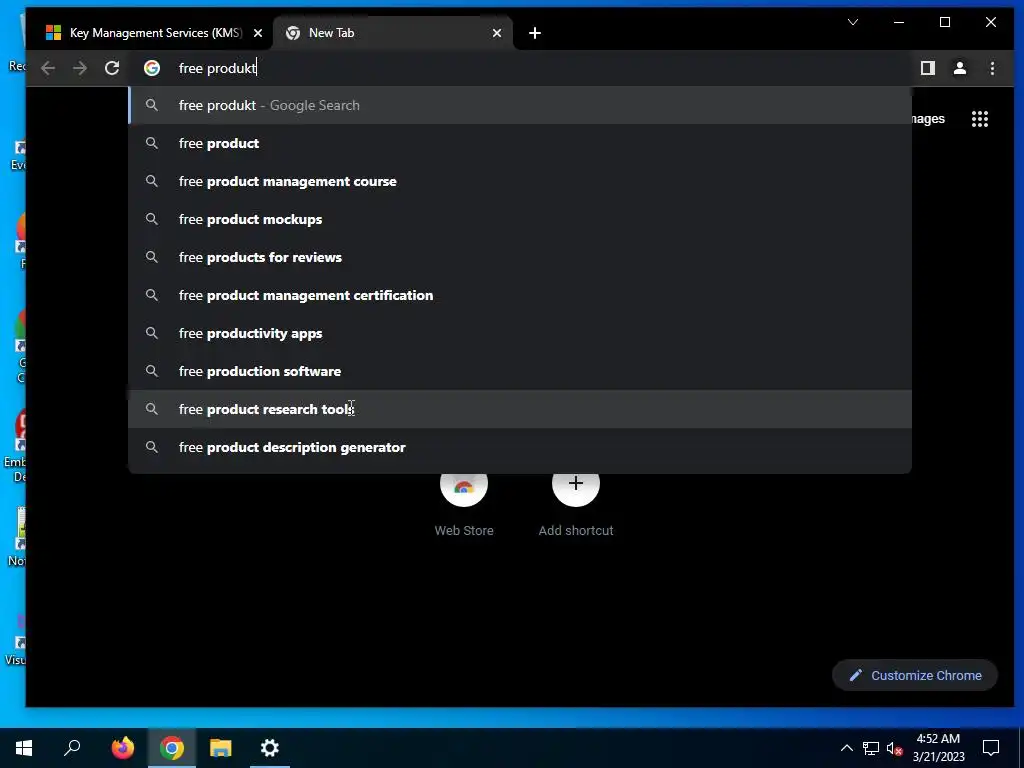Maximize the Chrome window
1024x768 pixels.
click(944, 22)
